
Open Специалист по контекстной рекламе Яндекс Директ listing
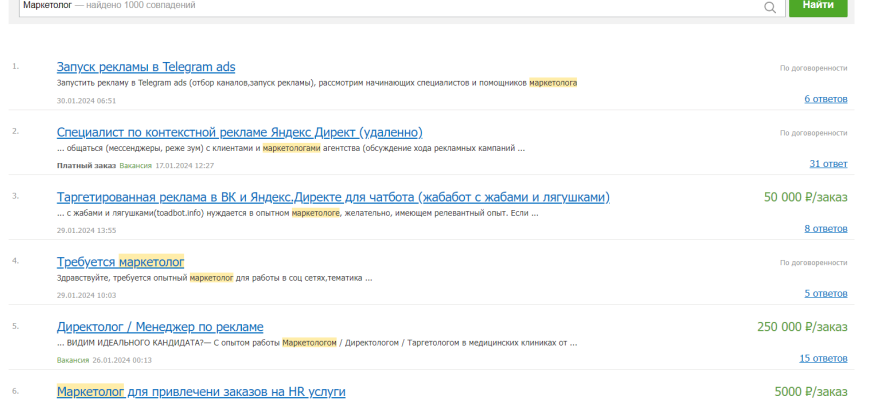[x=240, y=132]
